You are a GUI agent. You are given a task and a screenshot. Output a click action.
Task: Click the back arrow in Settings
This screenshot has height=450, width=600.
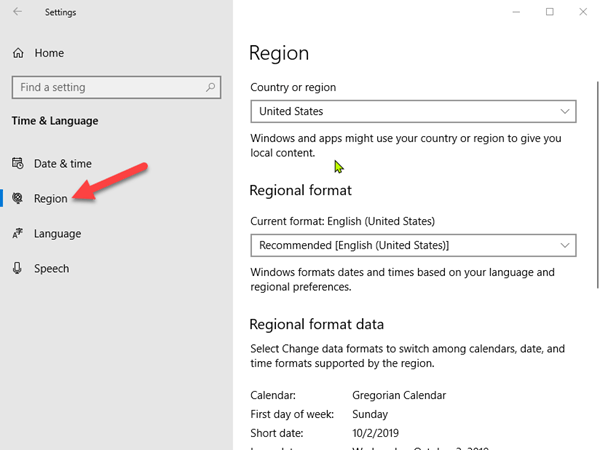tap(17, 12)
